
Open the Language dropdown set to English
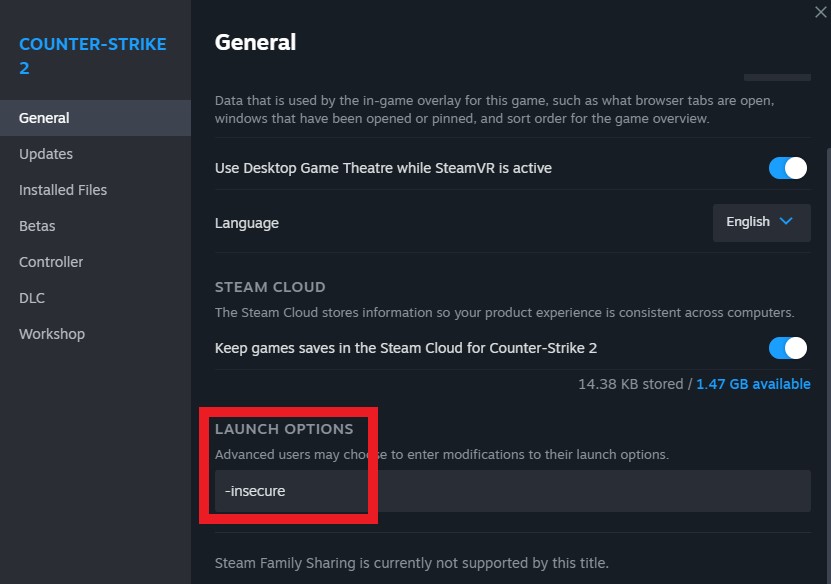point(761,222)
